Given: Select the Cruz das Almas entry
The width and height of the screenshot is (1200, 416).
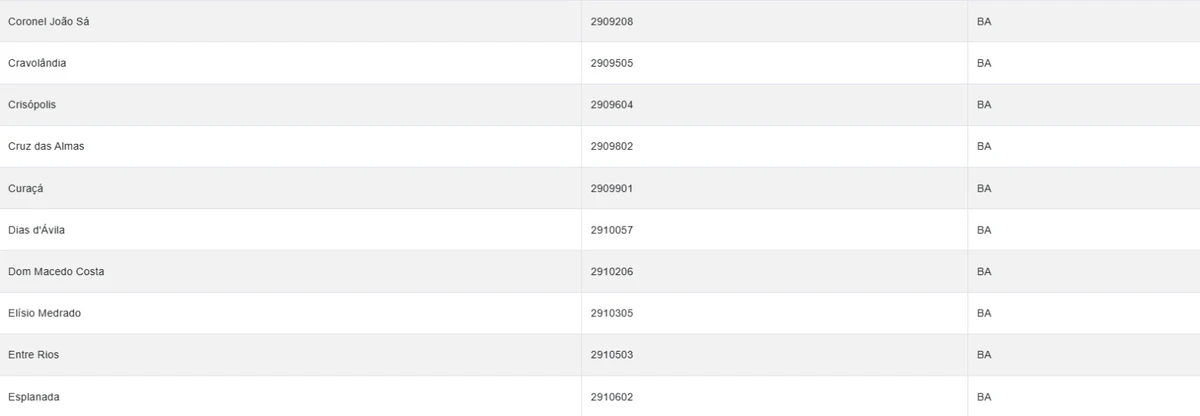Looking at the screenshot, I should tap(46, 146).
